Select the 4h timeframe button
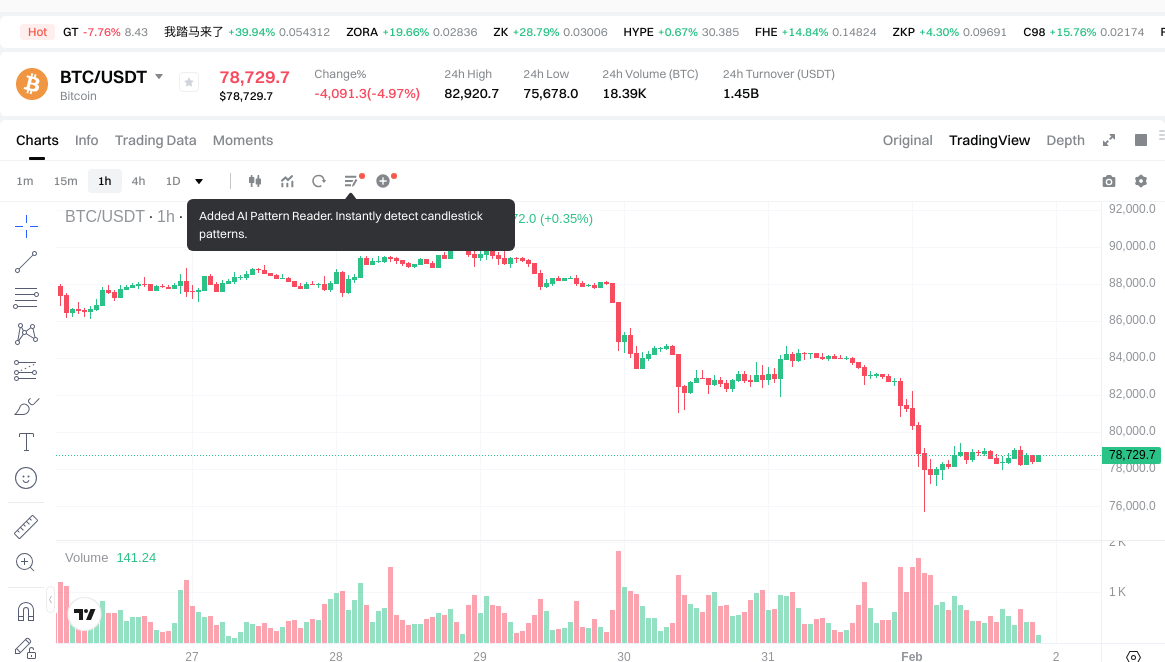 [138, 181]
